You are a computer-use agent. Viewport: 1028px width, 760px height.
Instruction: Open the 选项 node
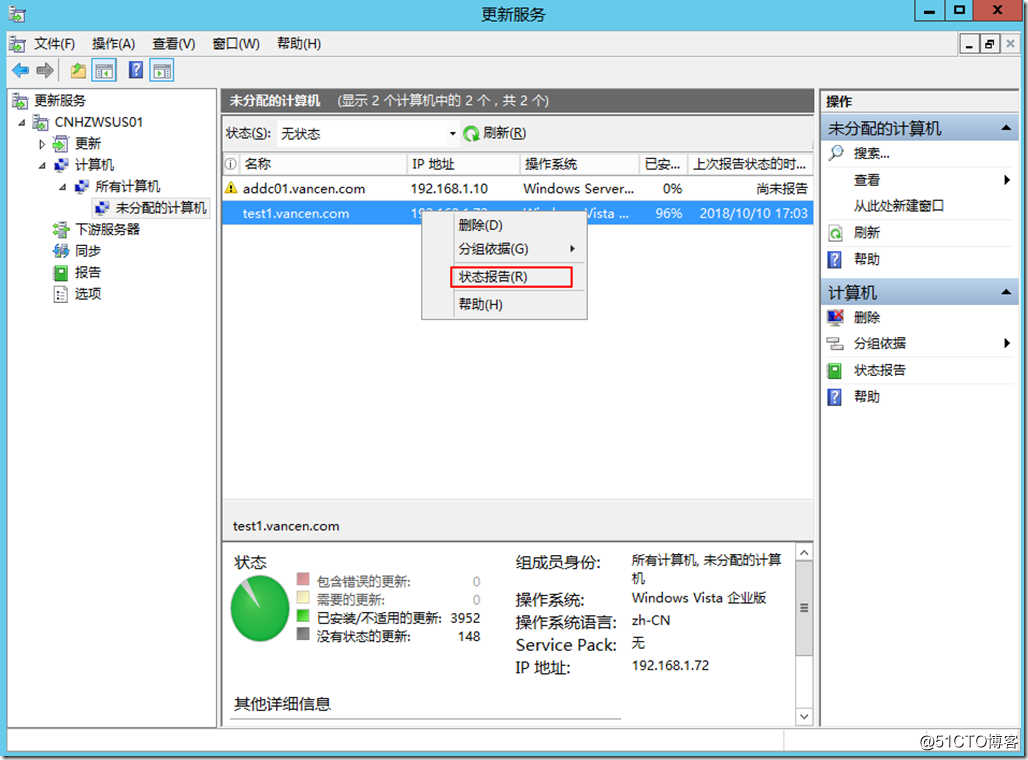88,294
